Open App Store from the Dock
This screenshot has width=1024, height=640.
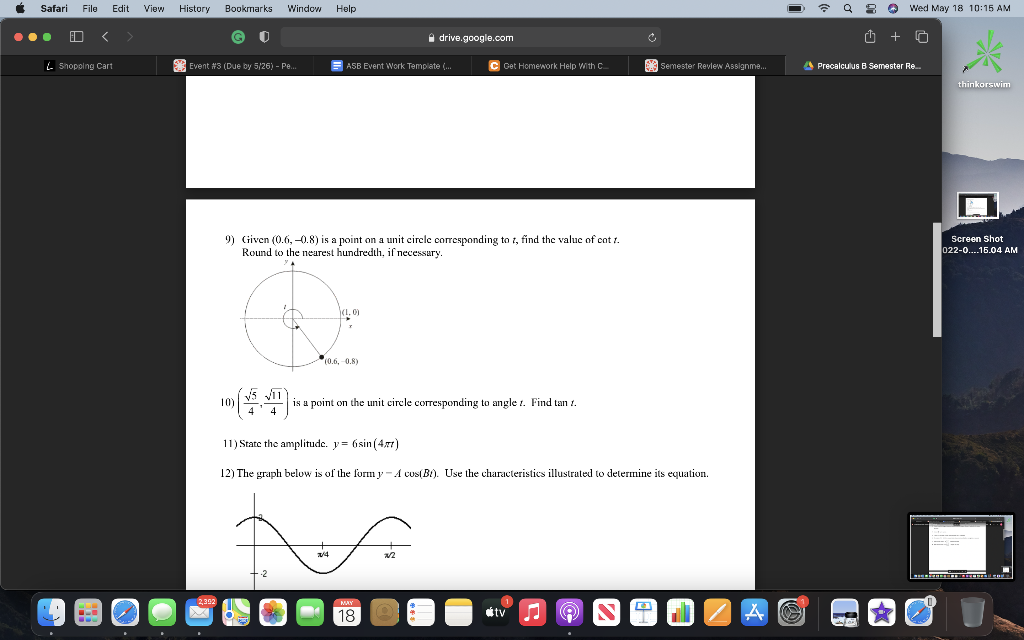(x=754, y=613)
